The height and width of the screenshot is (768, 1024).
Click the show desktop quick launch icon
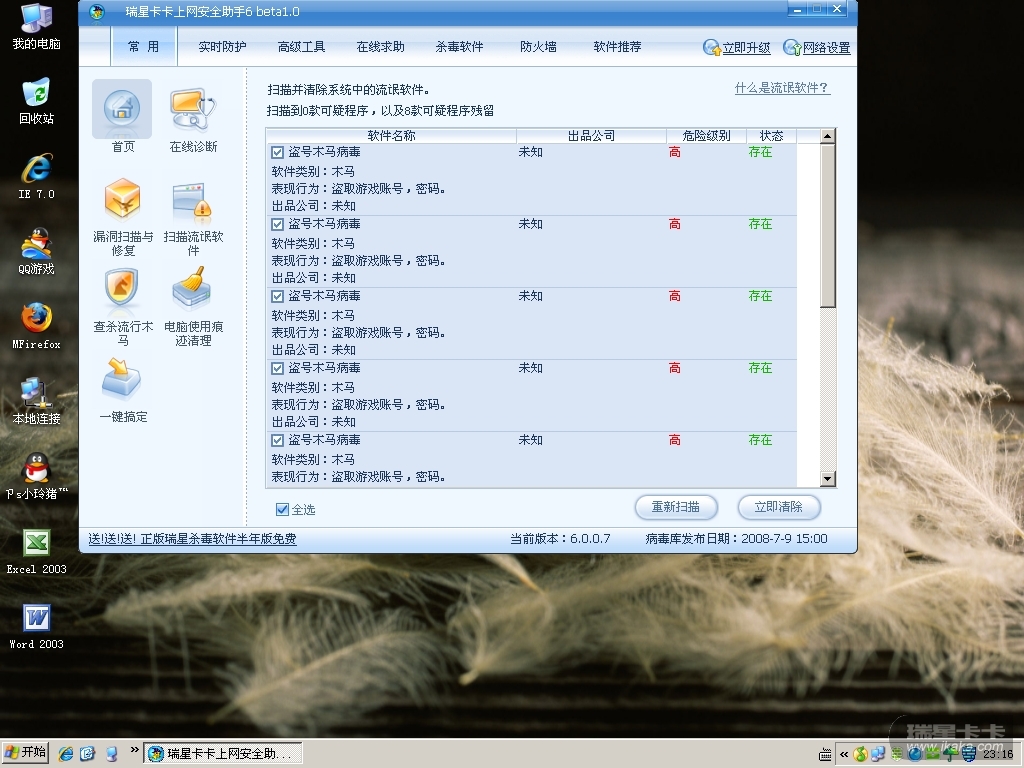pos(110,753)
